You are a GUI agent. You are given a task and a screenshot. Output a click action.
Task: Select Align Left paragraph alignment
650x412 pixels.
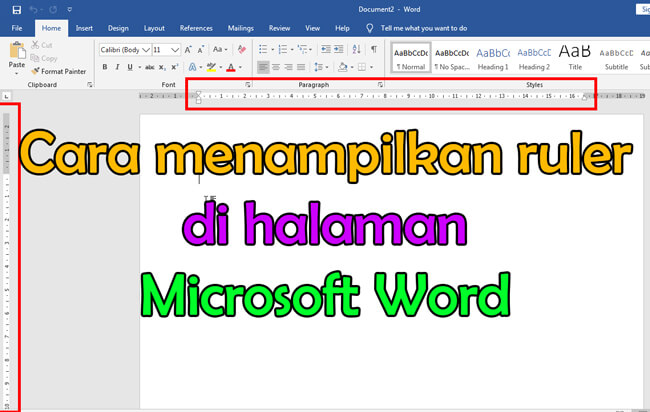[263, 67]
